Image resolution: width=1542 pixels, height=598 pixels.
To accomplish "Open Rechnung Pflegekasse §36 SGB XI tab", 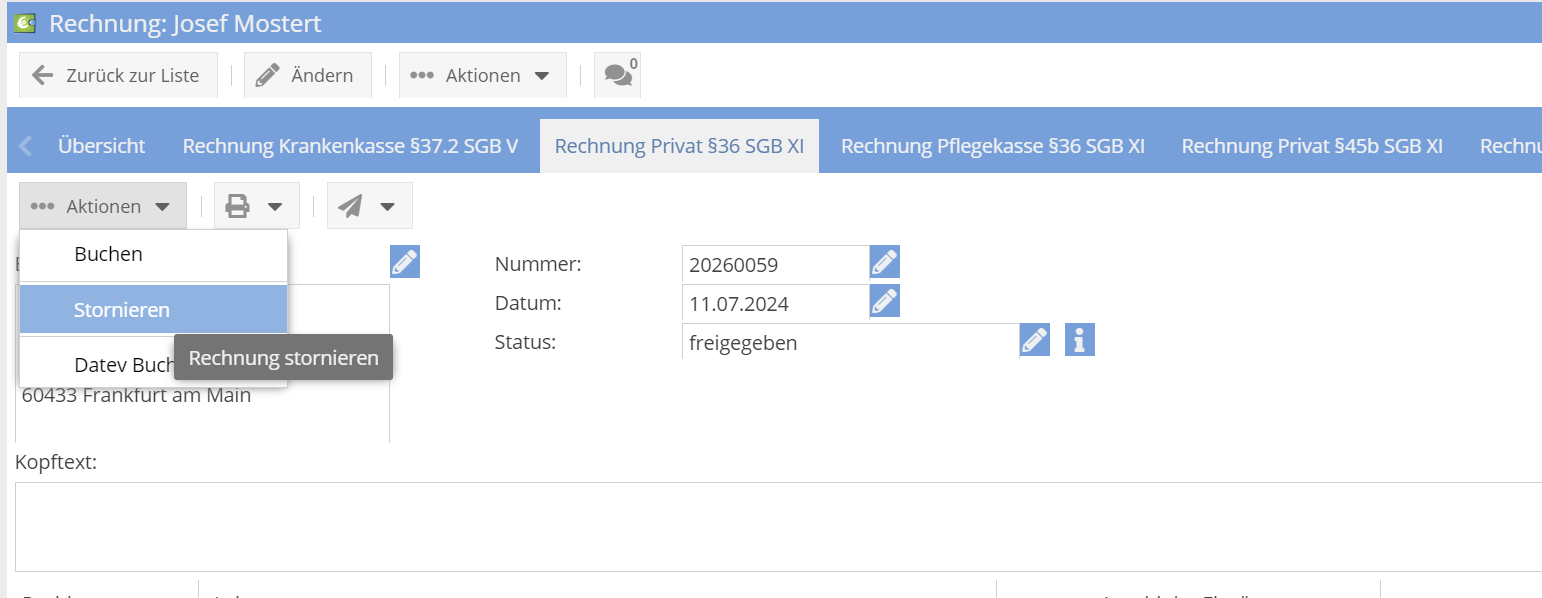I will [x=992, y=146].
